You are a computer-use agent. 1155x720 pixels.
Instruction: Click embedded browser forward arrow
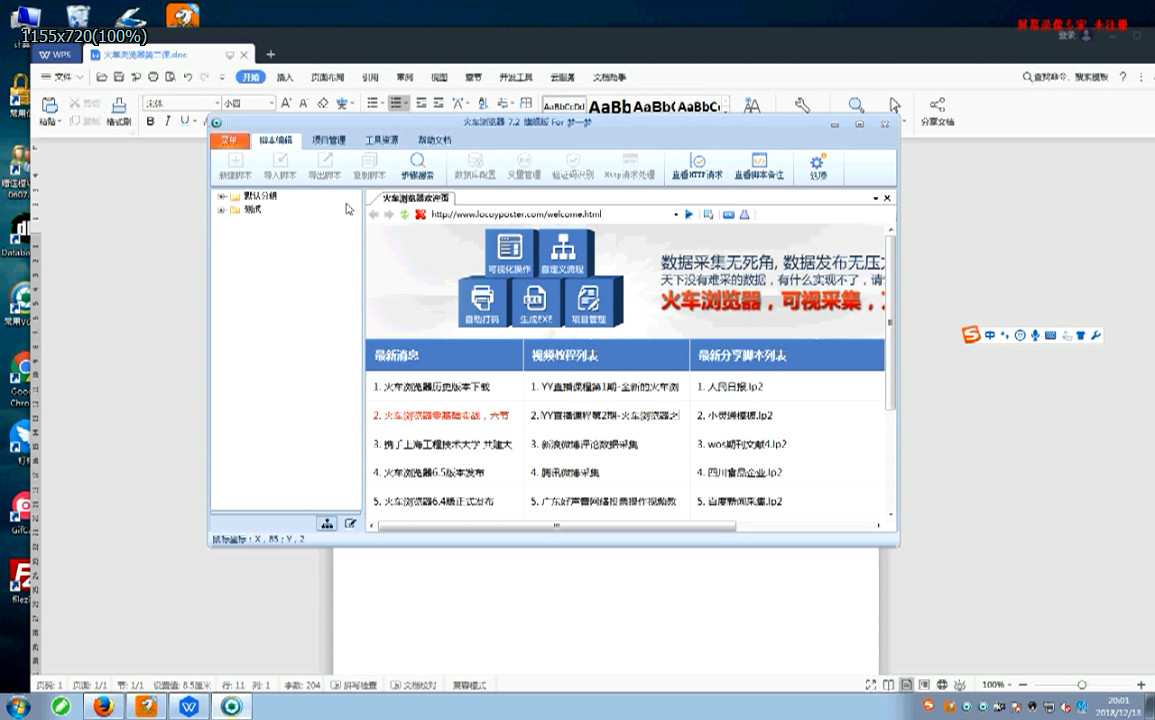[389, 214]
